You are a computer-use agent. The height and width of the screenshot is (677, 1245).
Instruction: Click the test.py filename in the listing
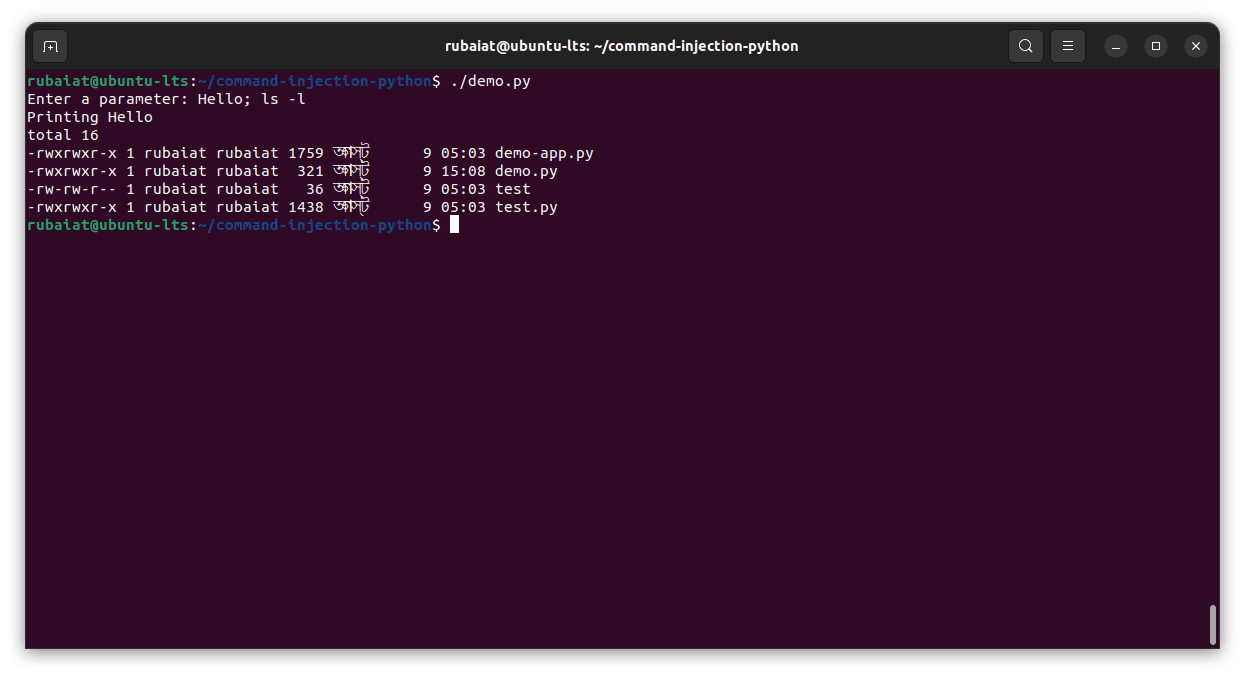(x=526, y=207)
